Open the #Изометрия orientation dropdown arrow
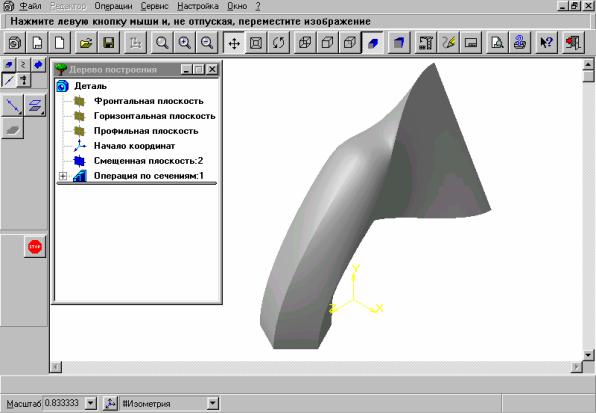This screenshot has height=413, width=596. (213, 403)
